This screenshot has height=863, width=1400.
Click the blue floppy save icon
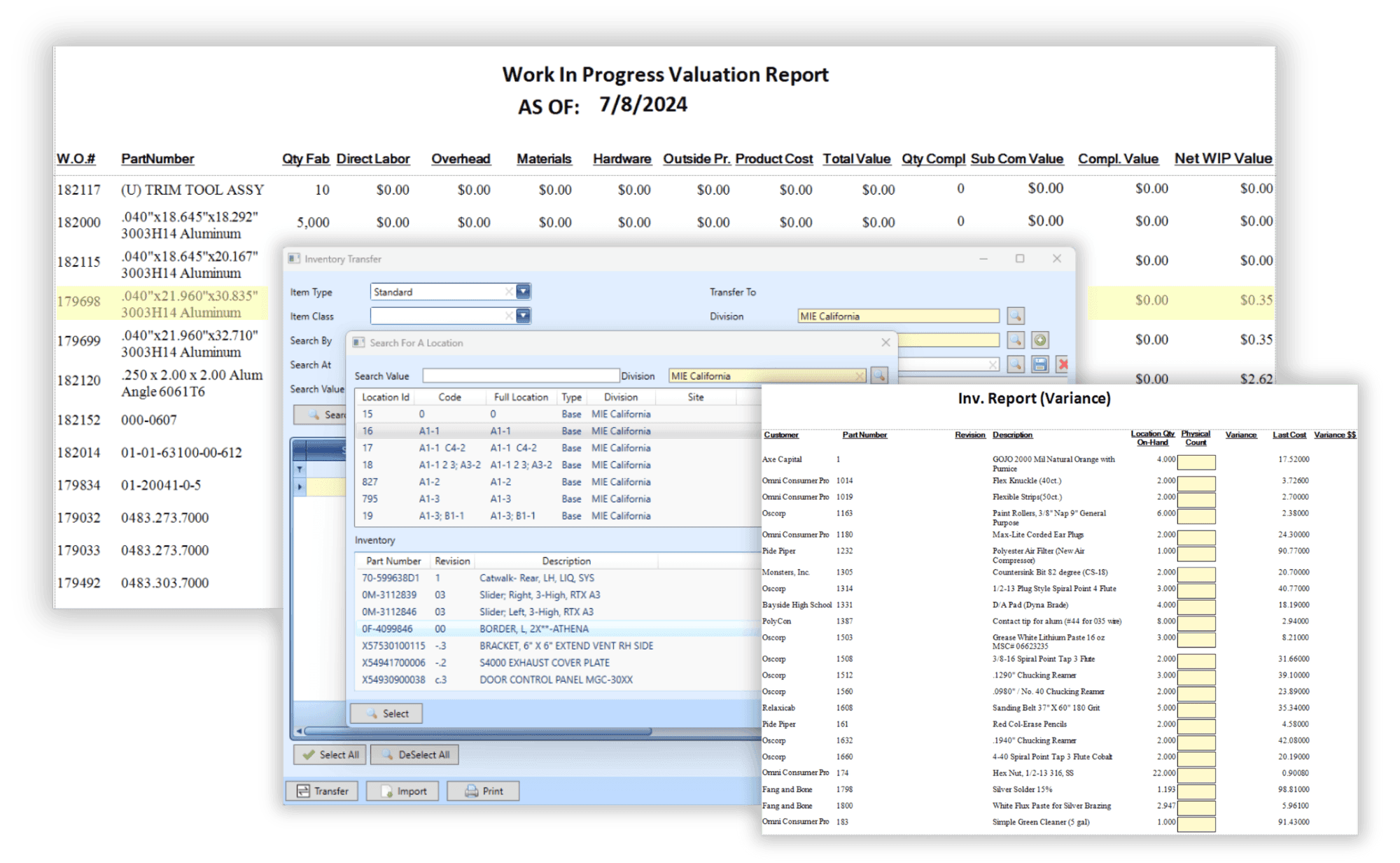[x=1040, y=364]
